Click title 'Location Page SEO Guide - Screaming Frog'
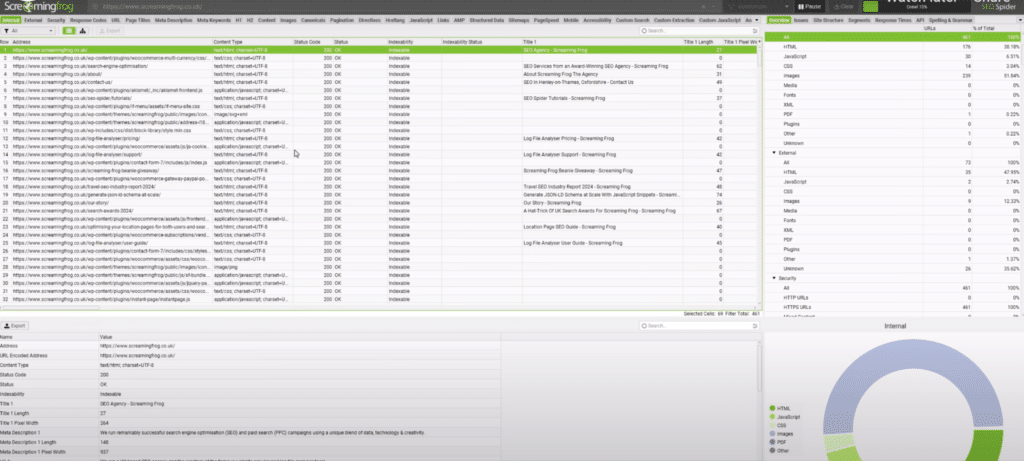 pyautogui.click(x=569, y=227)
